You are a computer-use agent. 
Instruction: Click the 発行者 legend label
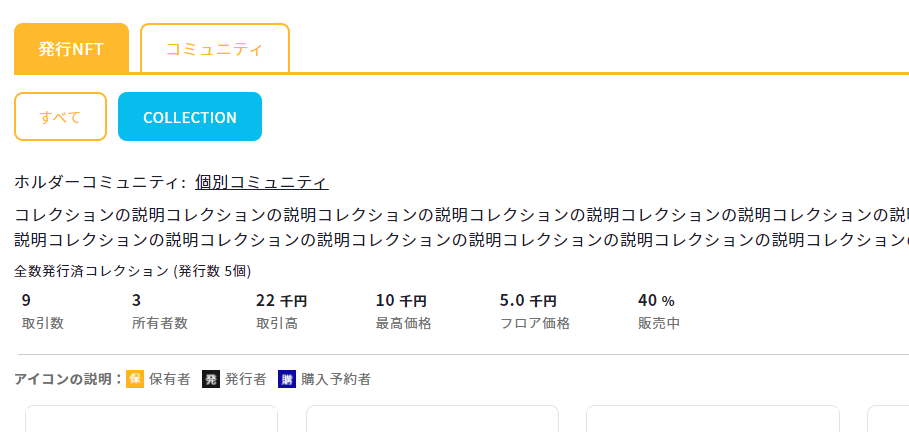(246, 379)
